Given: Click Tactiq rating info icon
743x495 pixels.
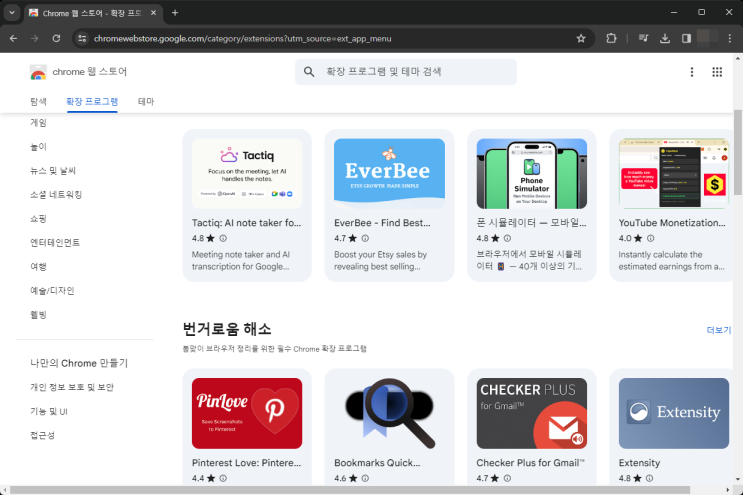Looking at the screenshot, I should click(223, 238).
